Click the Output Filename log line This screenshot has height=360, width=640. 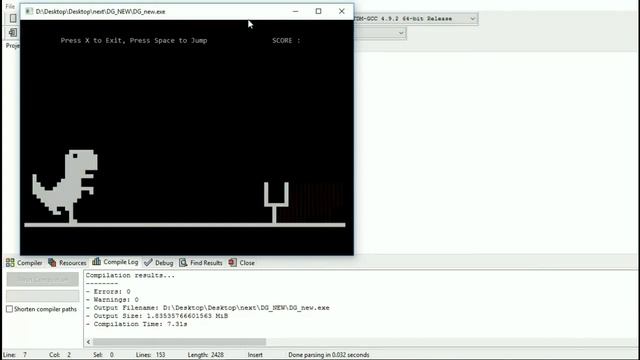click(207, 308)
